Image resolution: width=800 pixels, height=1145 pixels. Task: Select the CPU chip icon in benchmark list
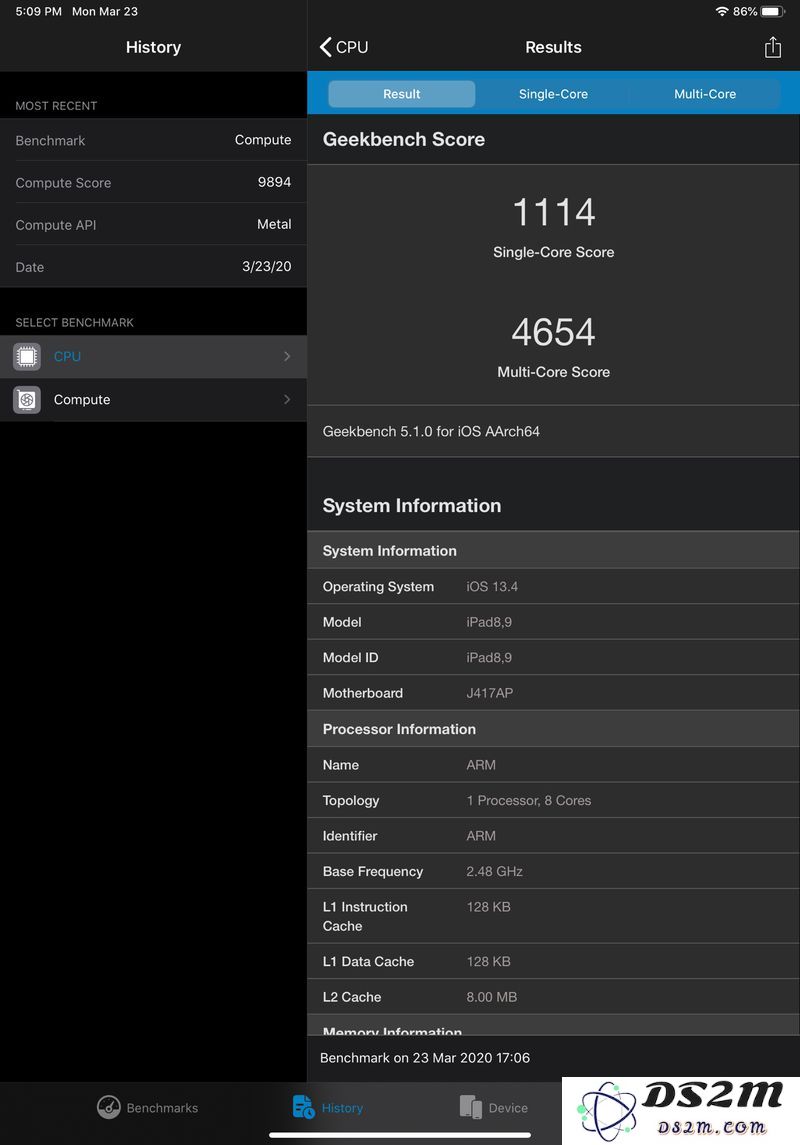coord(27,356)
